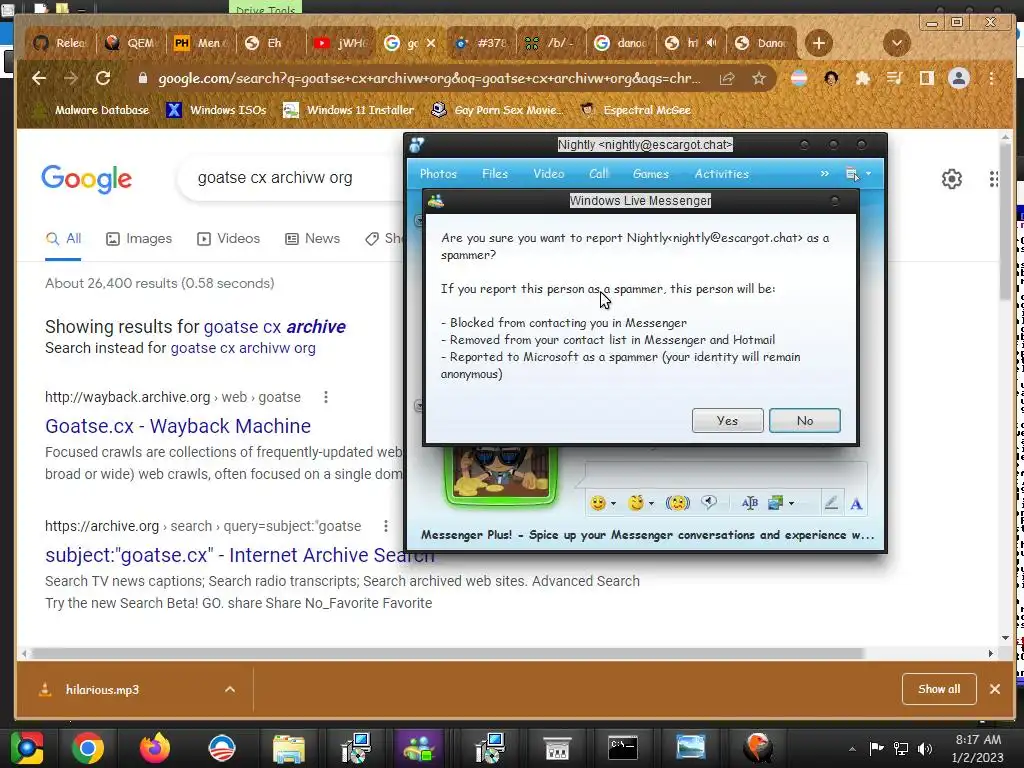Open the command prompt taskbar icon

[622, 748]
